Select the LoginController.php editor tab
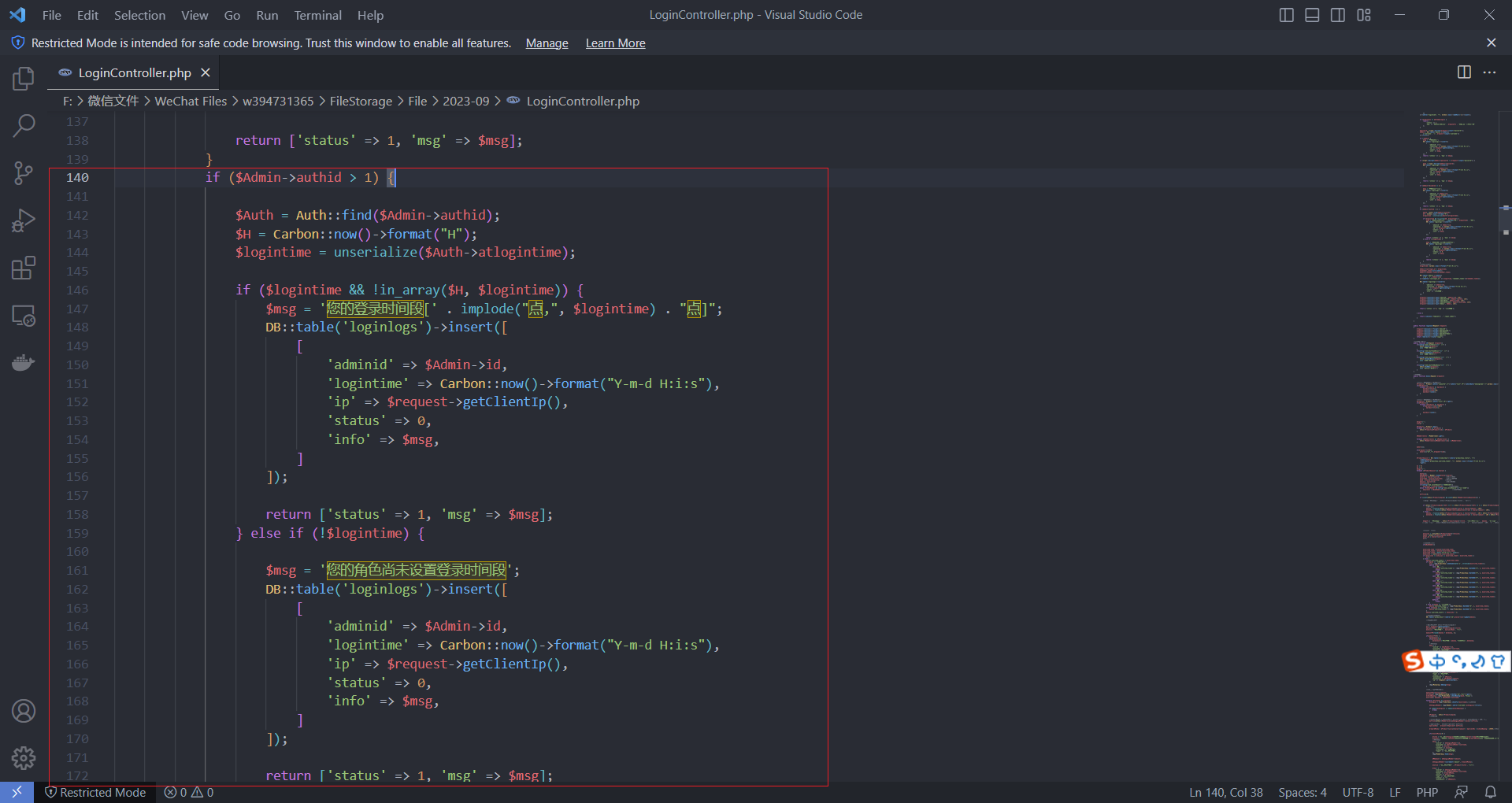The image size is (1512, 803). 134,72
